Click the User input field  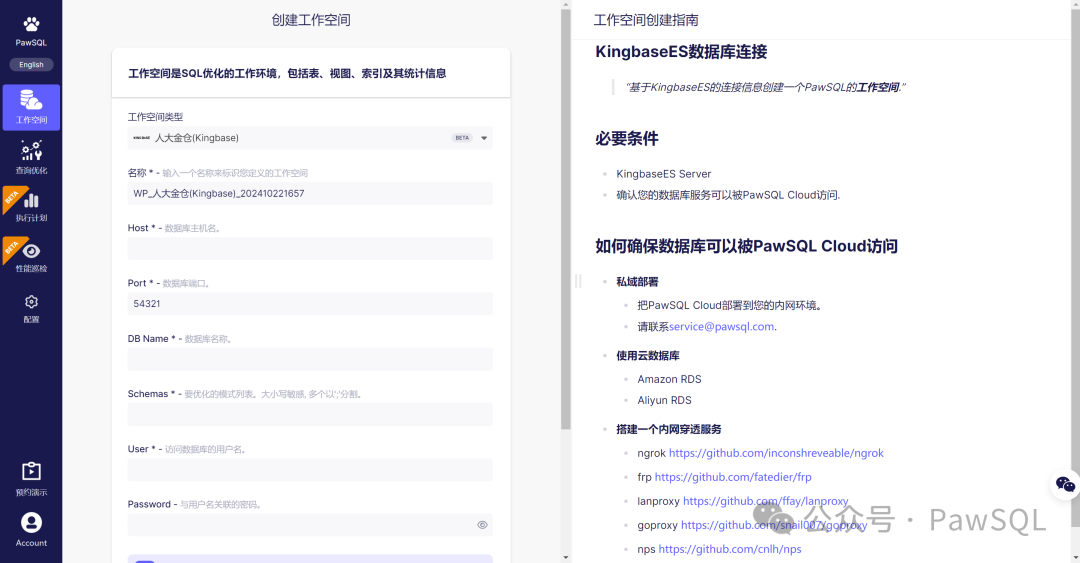coord(310,469)
